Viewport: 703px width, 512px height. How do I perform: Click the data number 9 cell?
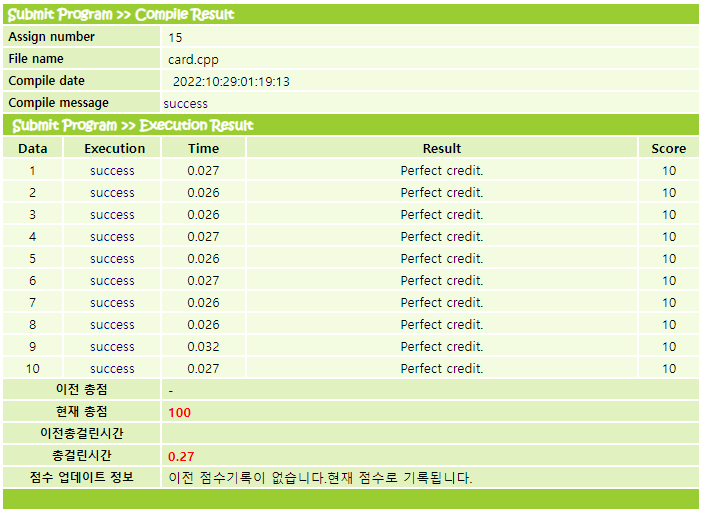point(33,347)
